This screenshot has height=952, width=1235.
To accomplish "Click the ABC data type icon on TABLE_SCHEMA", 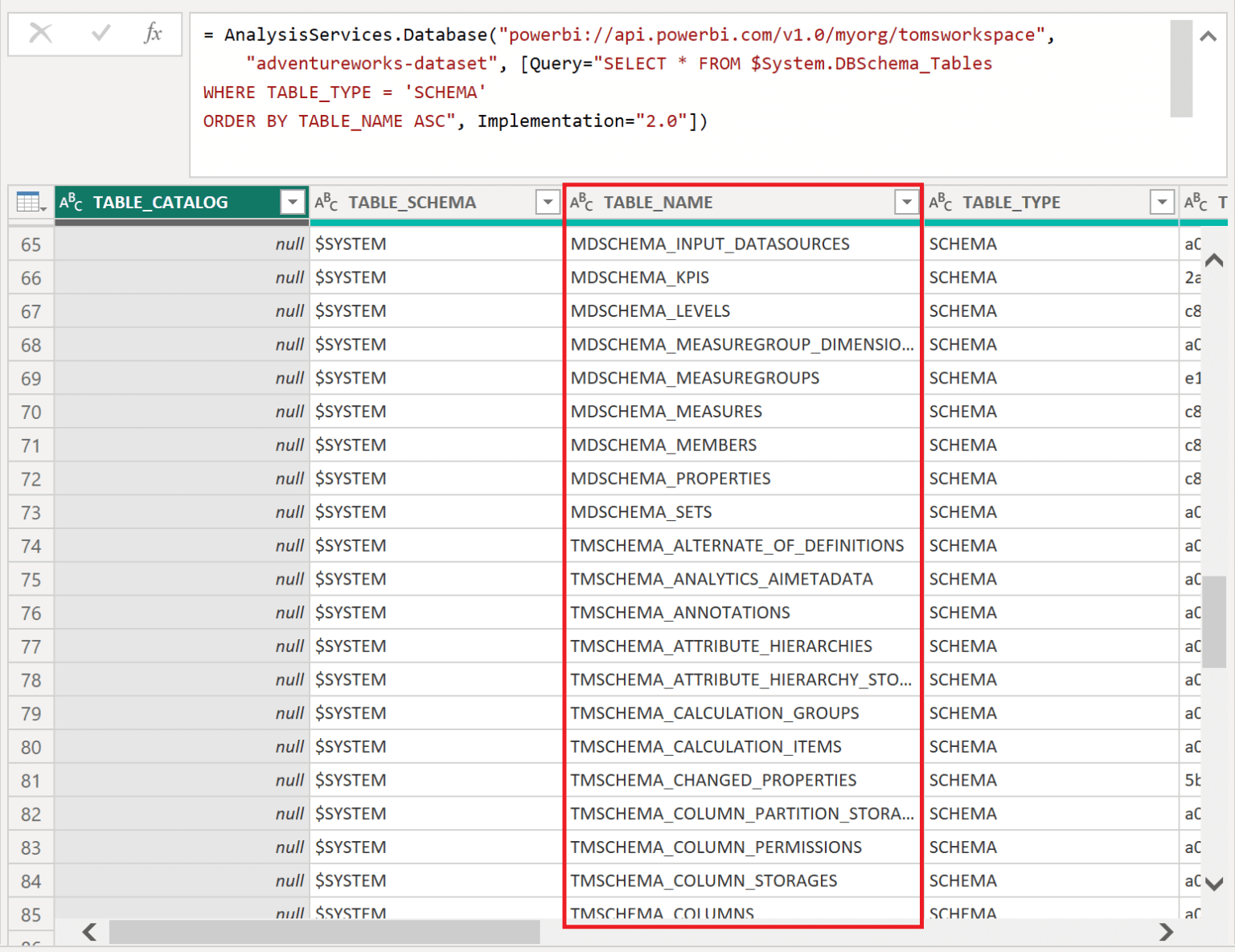I will click(x=326, y=202).
